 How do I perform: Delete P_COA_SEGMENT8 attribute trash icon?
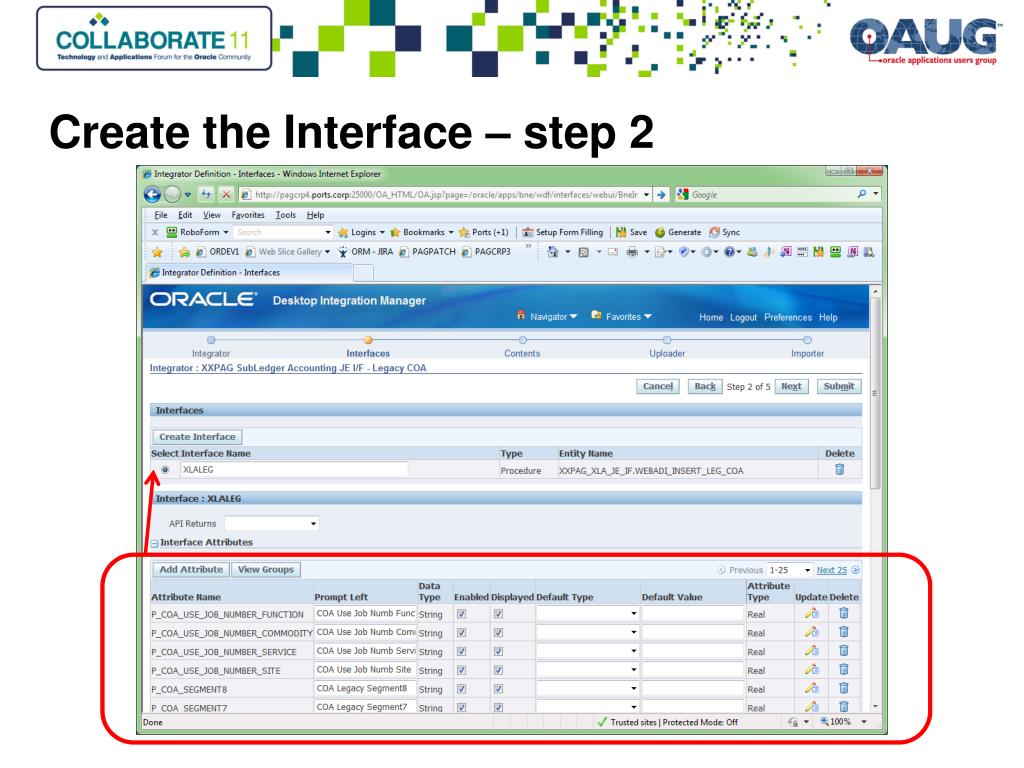(844, 688)
